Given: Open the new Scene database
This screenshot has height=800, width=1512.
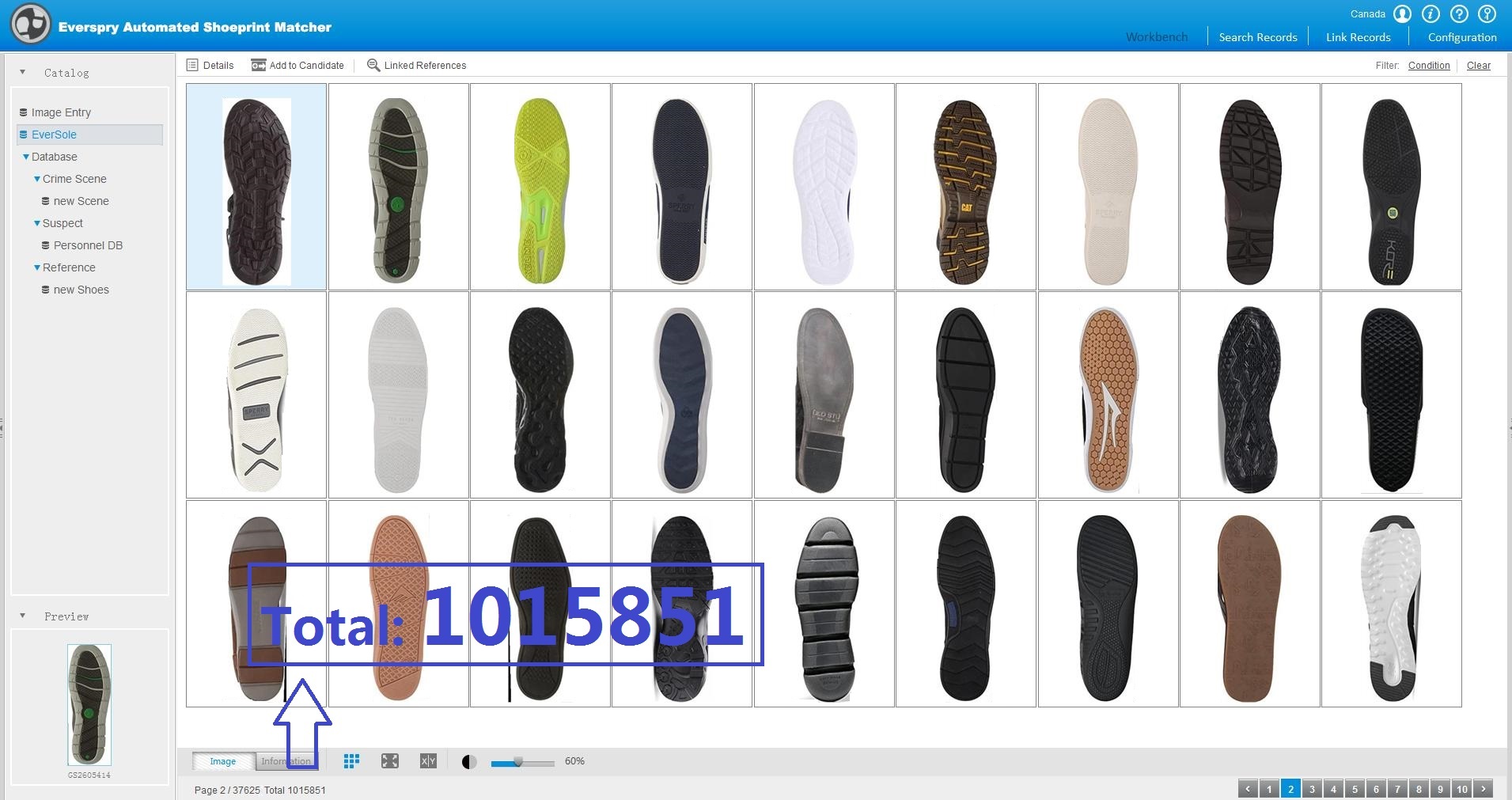Looking at the screenshot, I should click(81, 201).
